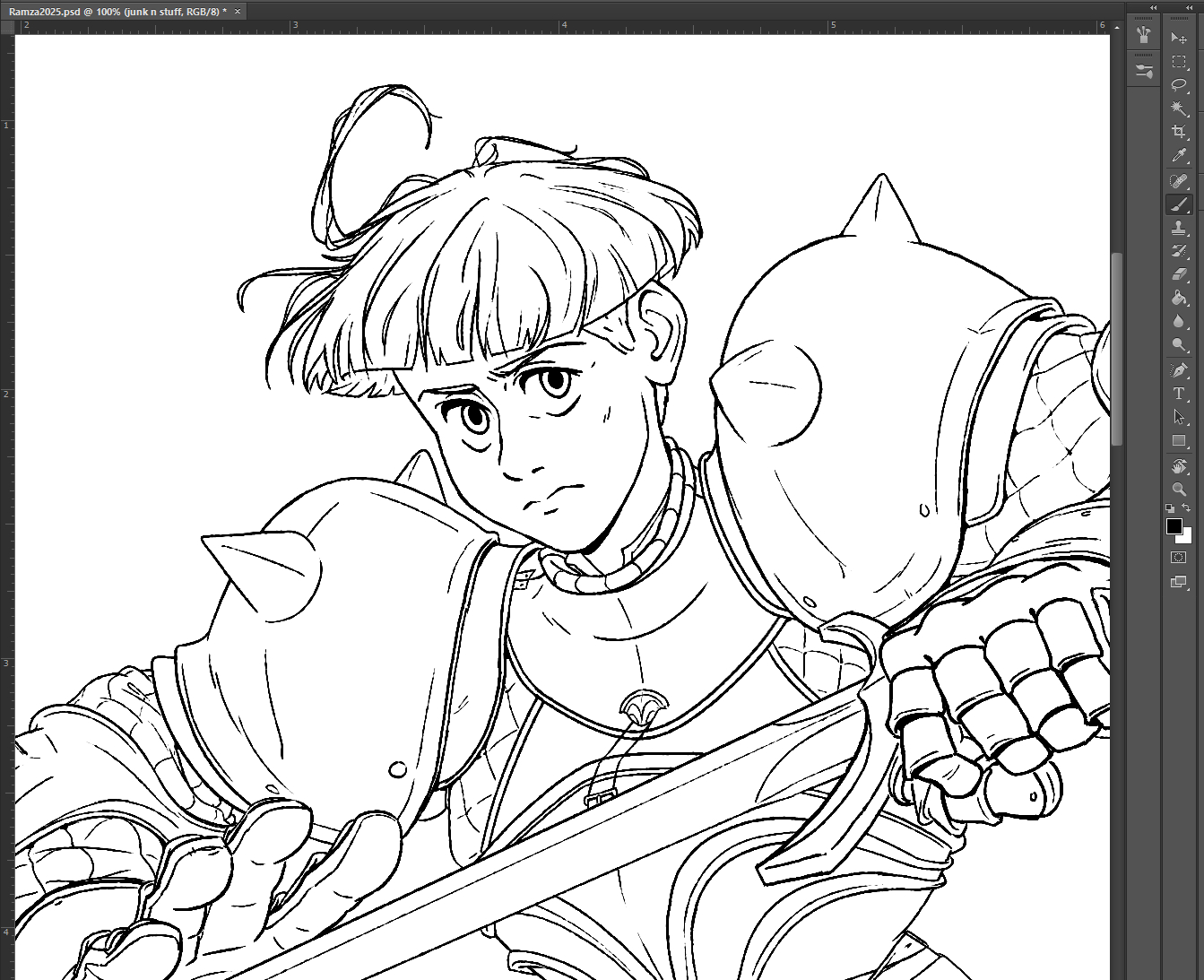This screenshot has width=1204, height=980.
Task: Switch to the Ramza2025.psd document tab
Action: (117, 11)
